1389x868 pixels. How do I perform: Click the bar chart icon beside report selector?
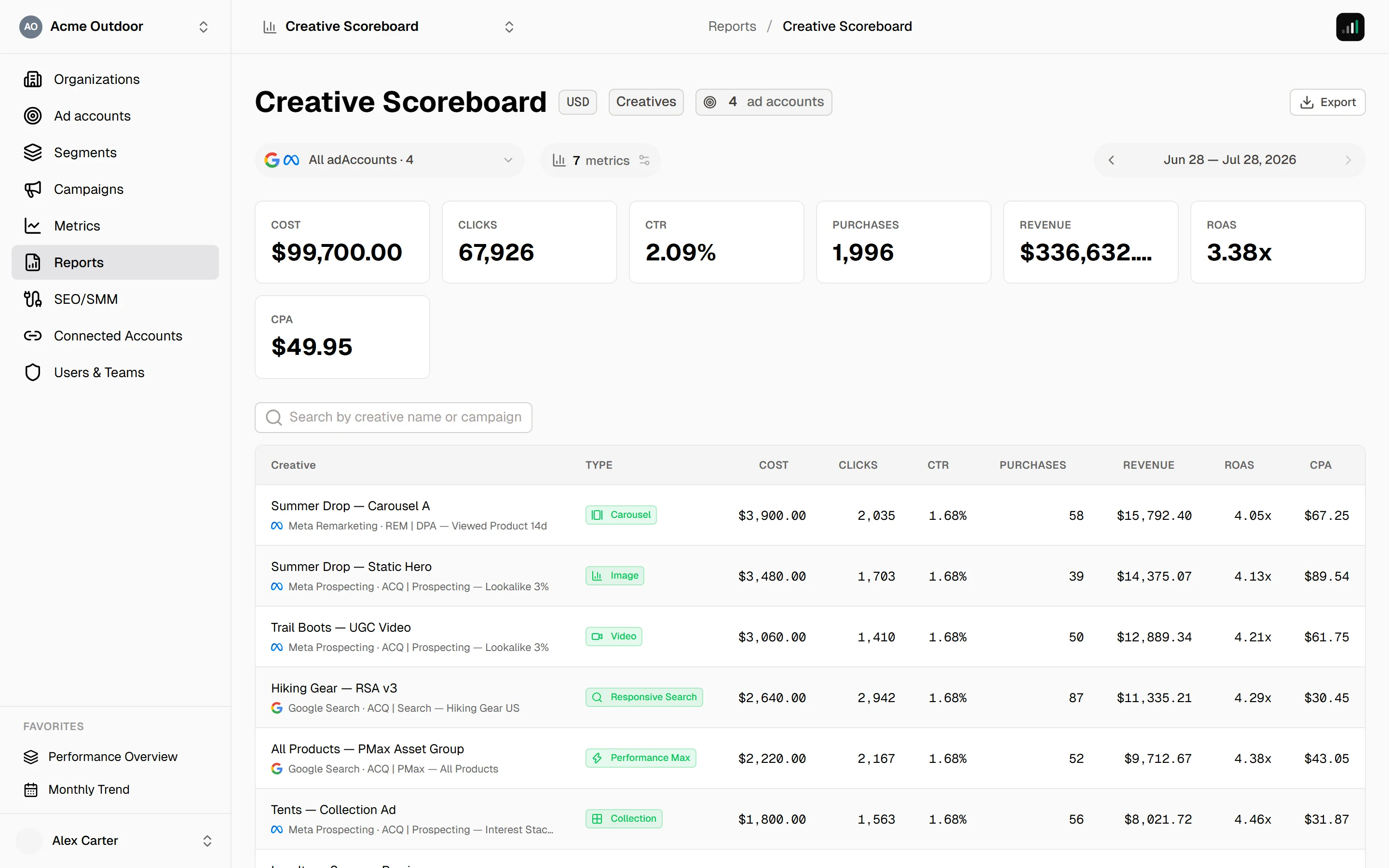[269, 27]
